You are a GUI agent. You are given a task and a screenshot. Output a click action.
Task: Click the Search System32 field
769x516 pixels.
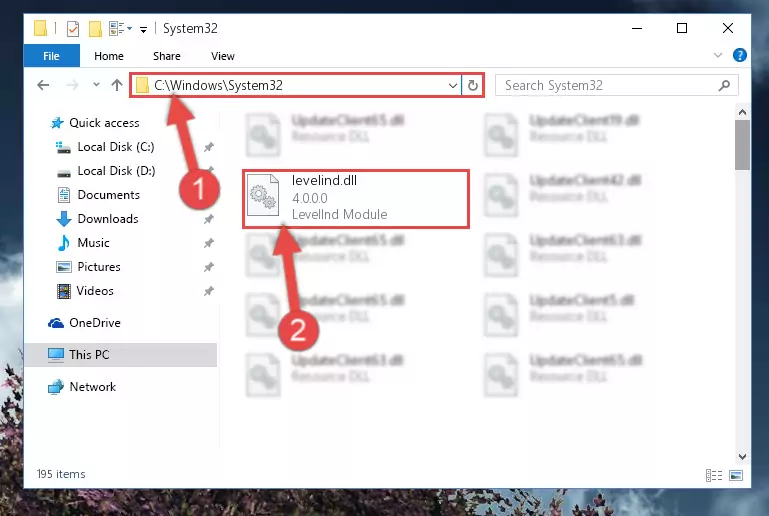tap(616, 85)
